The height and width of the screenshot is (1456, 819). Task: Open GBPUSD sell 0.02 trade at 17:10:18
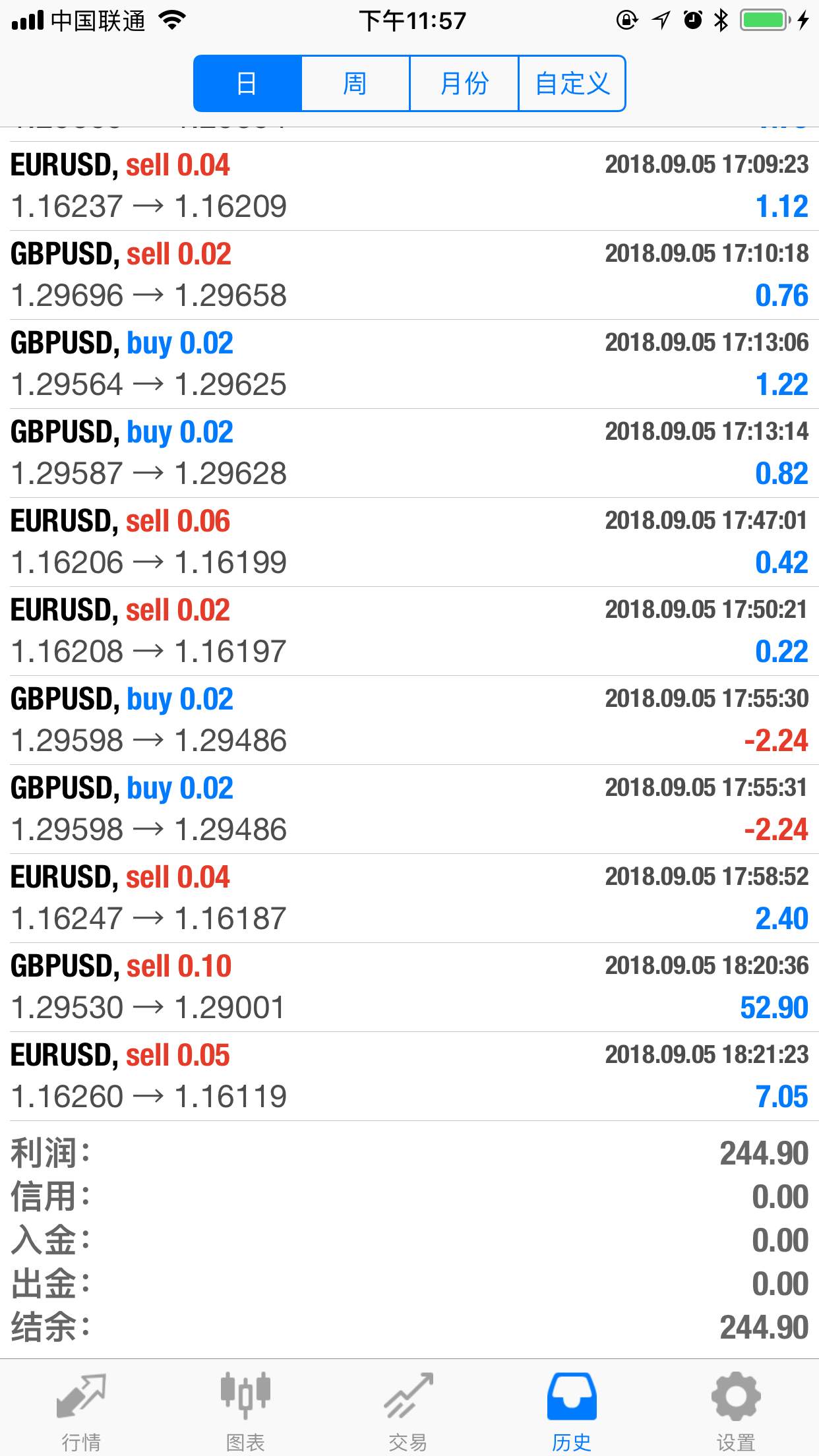409,275
